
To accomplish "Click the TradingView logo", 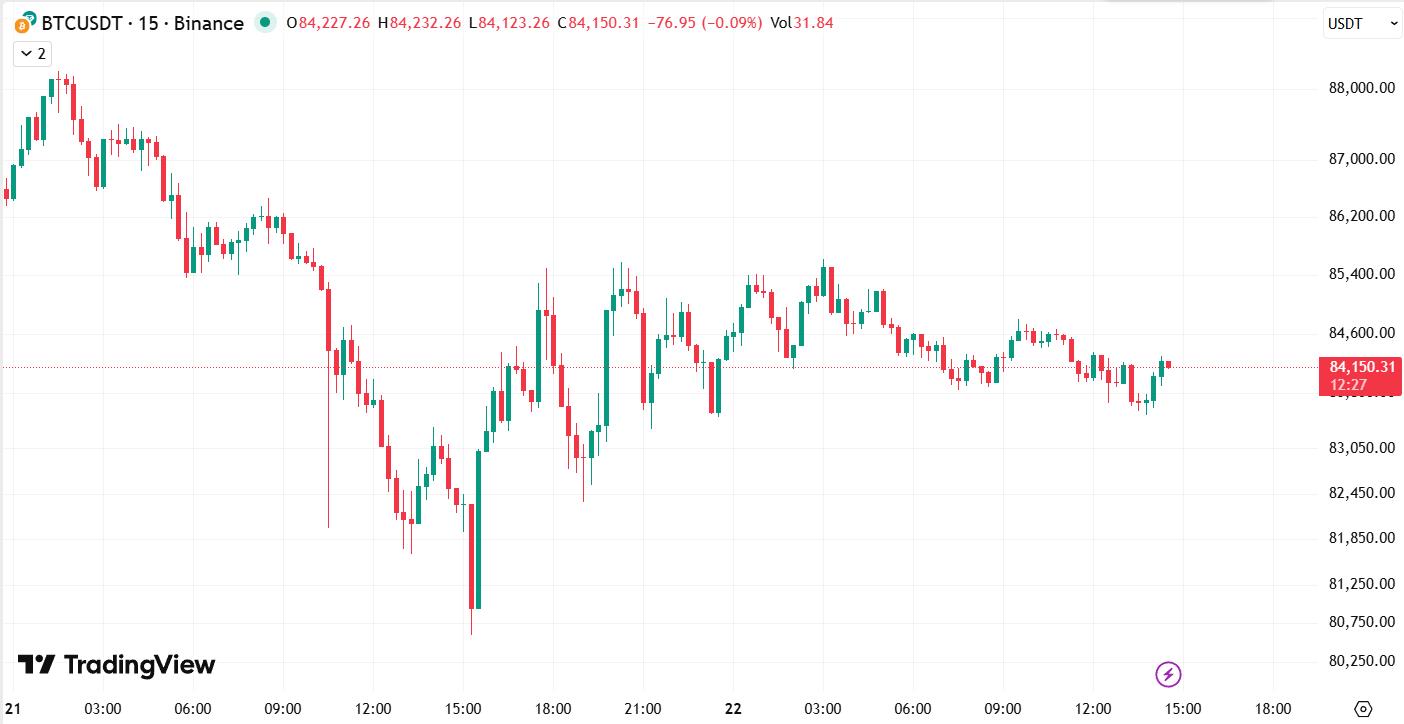I will point(117,664).
